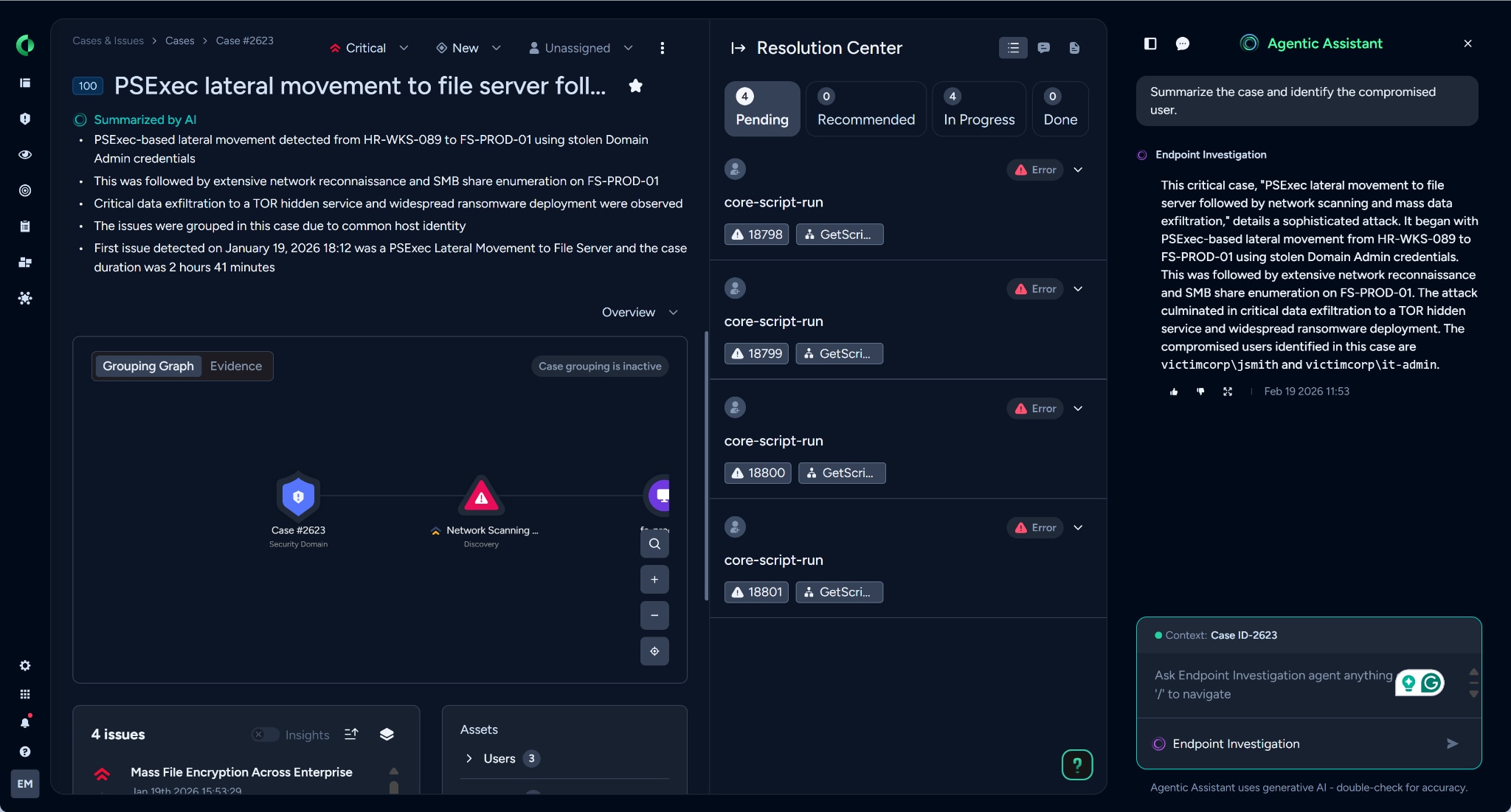Star this case as favorite
The image size is (1511, 812).
pyautogui.click(x=635, y=86)
